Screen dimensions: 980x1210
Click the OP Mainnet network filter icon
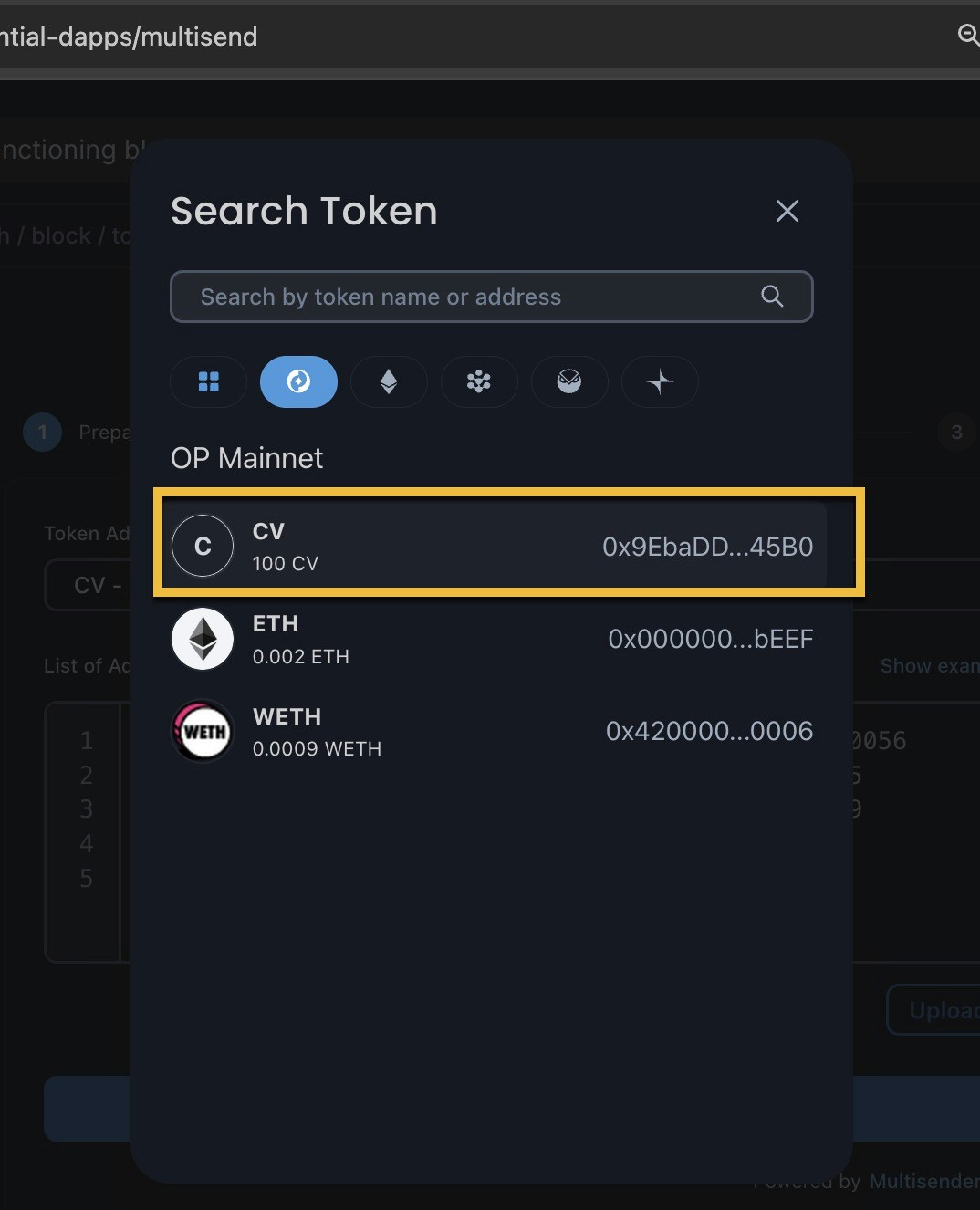(298, 382)
